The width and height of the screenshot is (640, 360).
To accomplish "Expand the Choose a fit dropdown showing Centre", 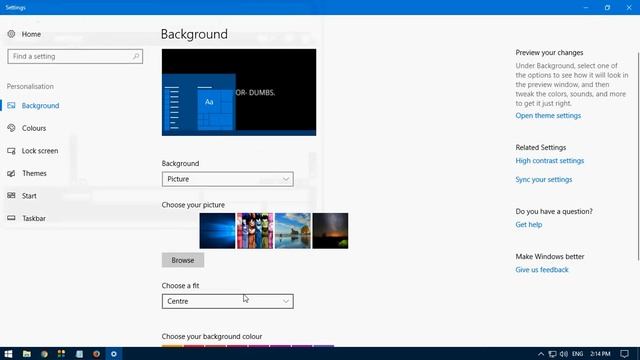I will [x=227, y=301].
